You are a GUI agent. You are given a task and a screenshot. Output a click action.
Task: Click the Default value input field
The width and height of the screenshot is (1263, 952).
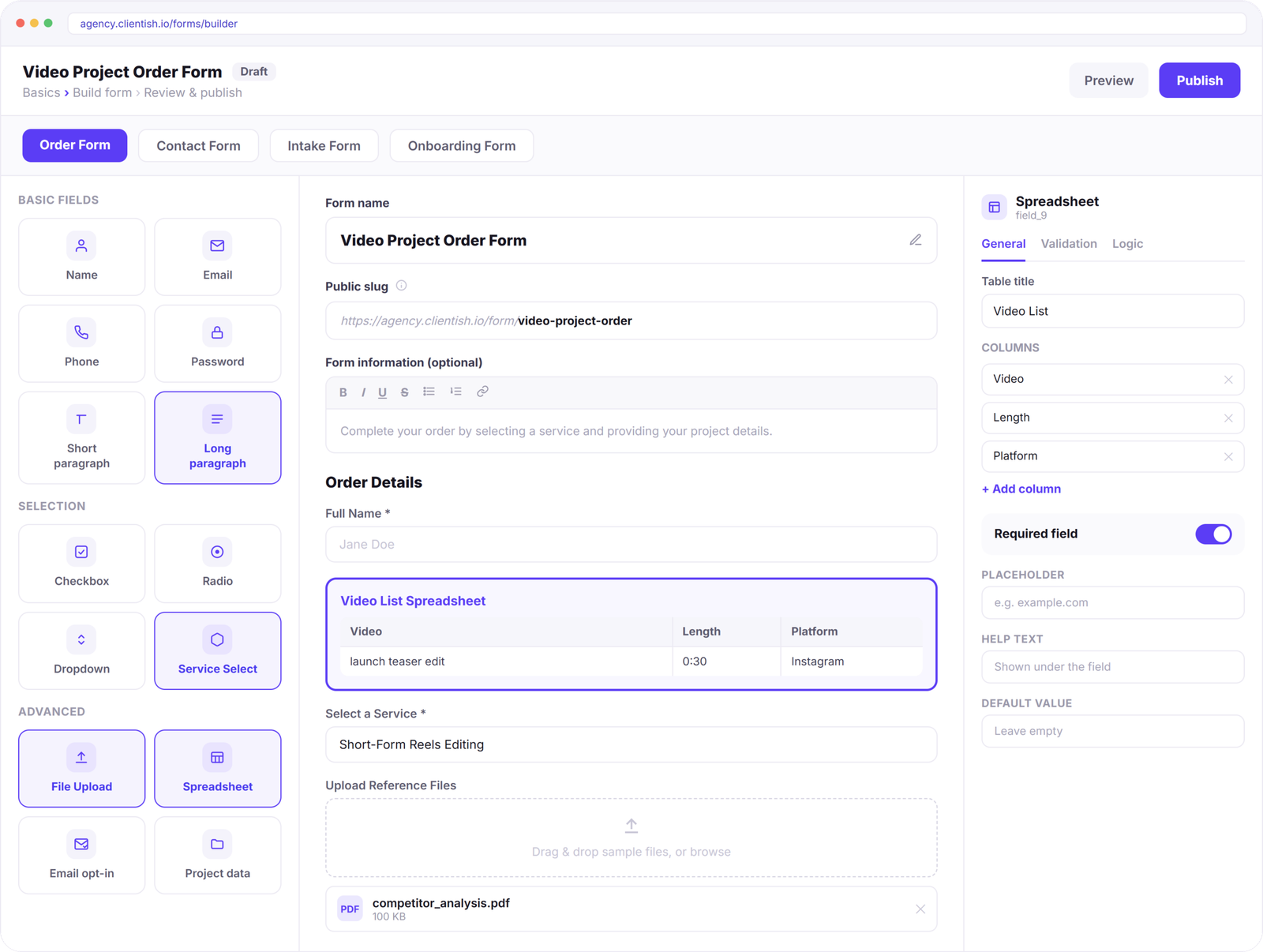pyautogui.click(x=1112, y=732)
